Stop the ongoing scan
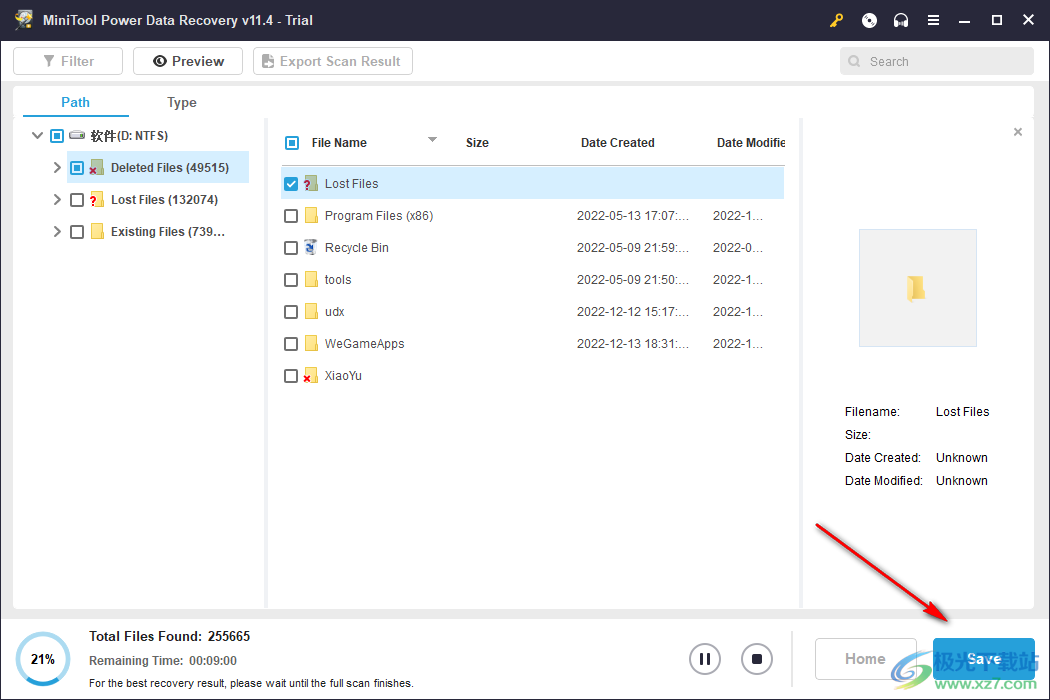Screen dimensions: 1050x700 point(757,659)
